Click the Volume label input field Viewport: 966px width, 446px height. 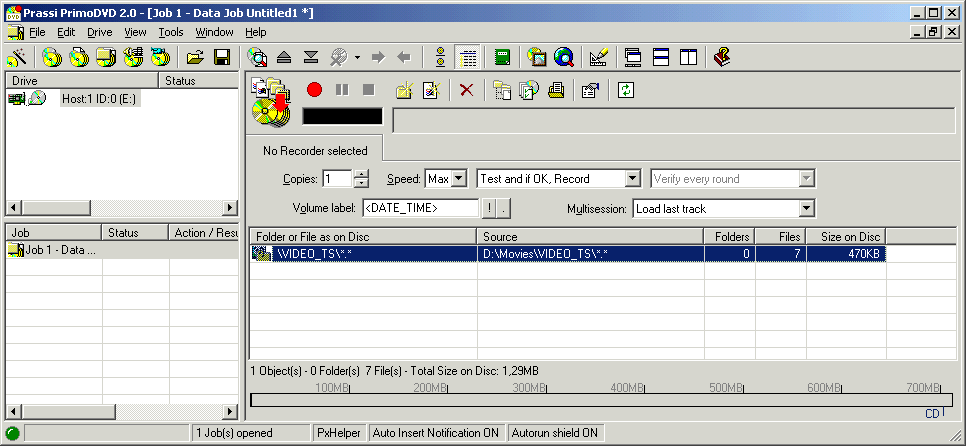(x=420, y=209)
